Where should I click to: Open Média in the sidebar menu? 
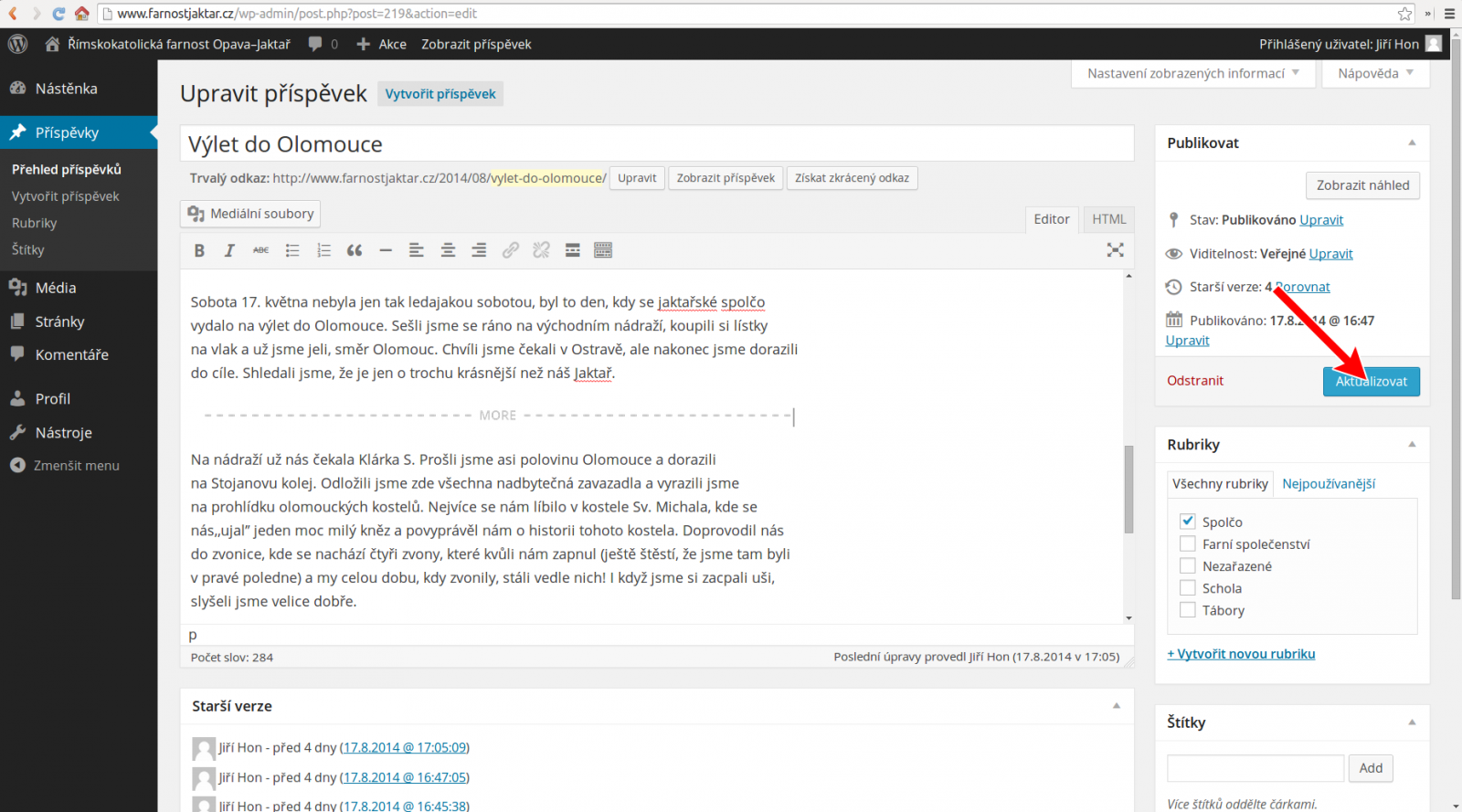click(x=56, y=288)
